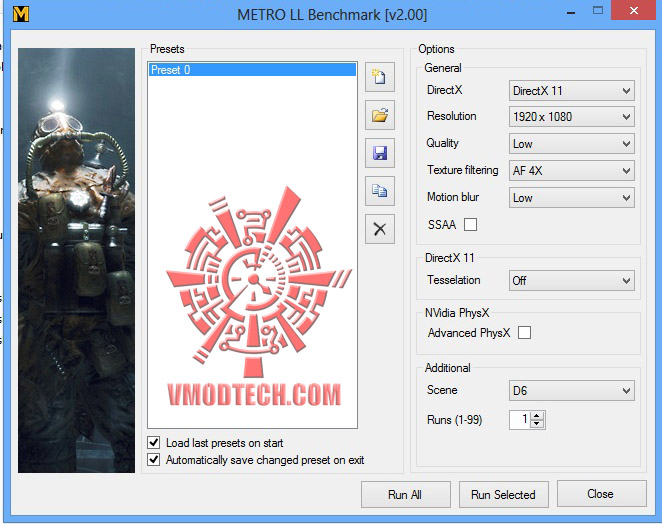Expand the Quality dropdown

click(571, 144)
